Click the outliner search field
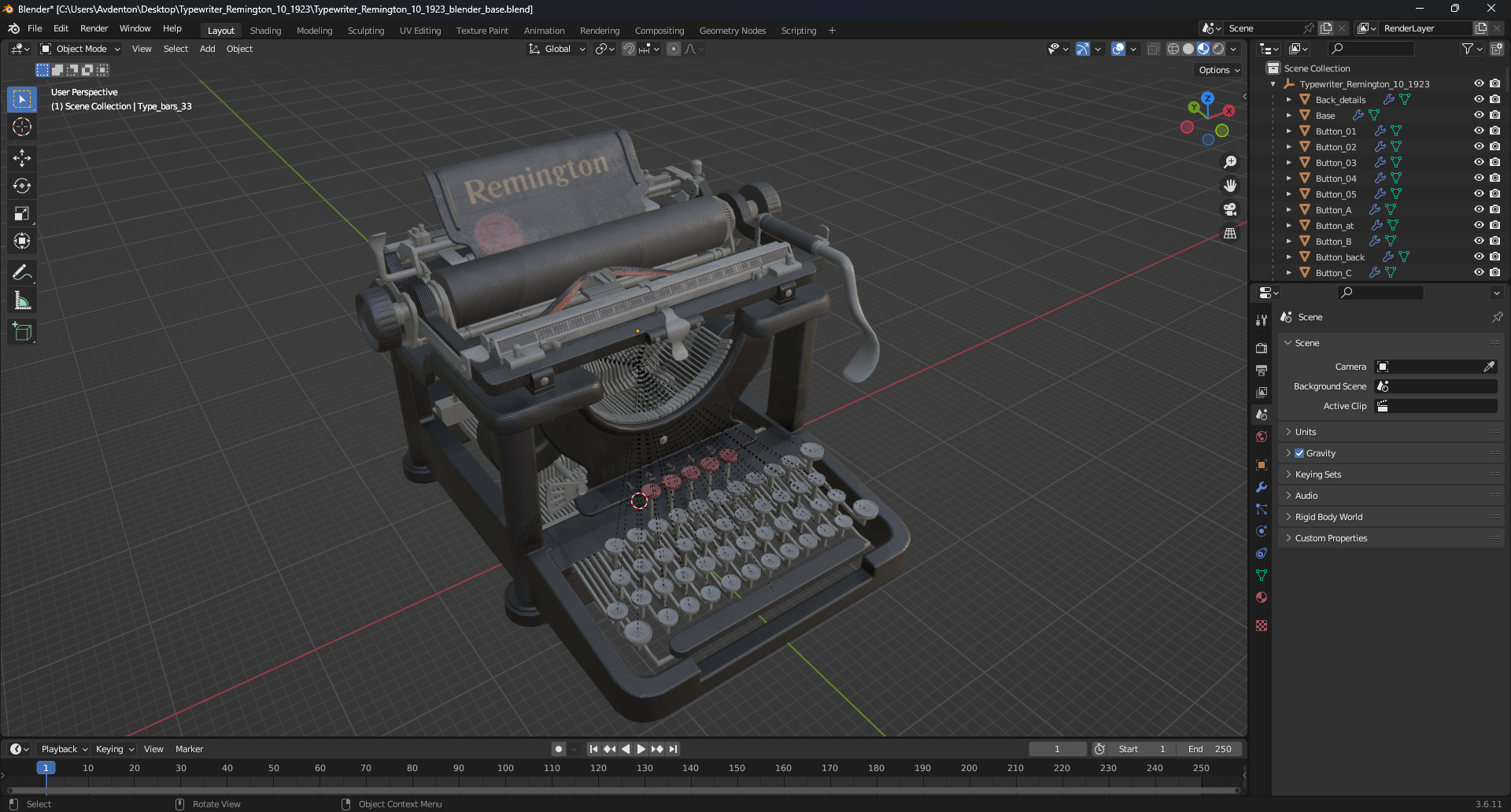The height and width of the screenshot is (812, 1511). [x=1370, y=49]
